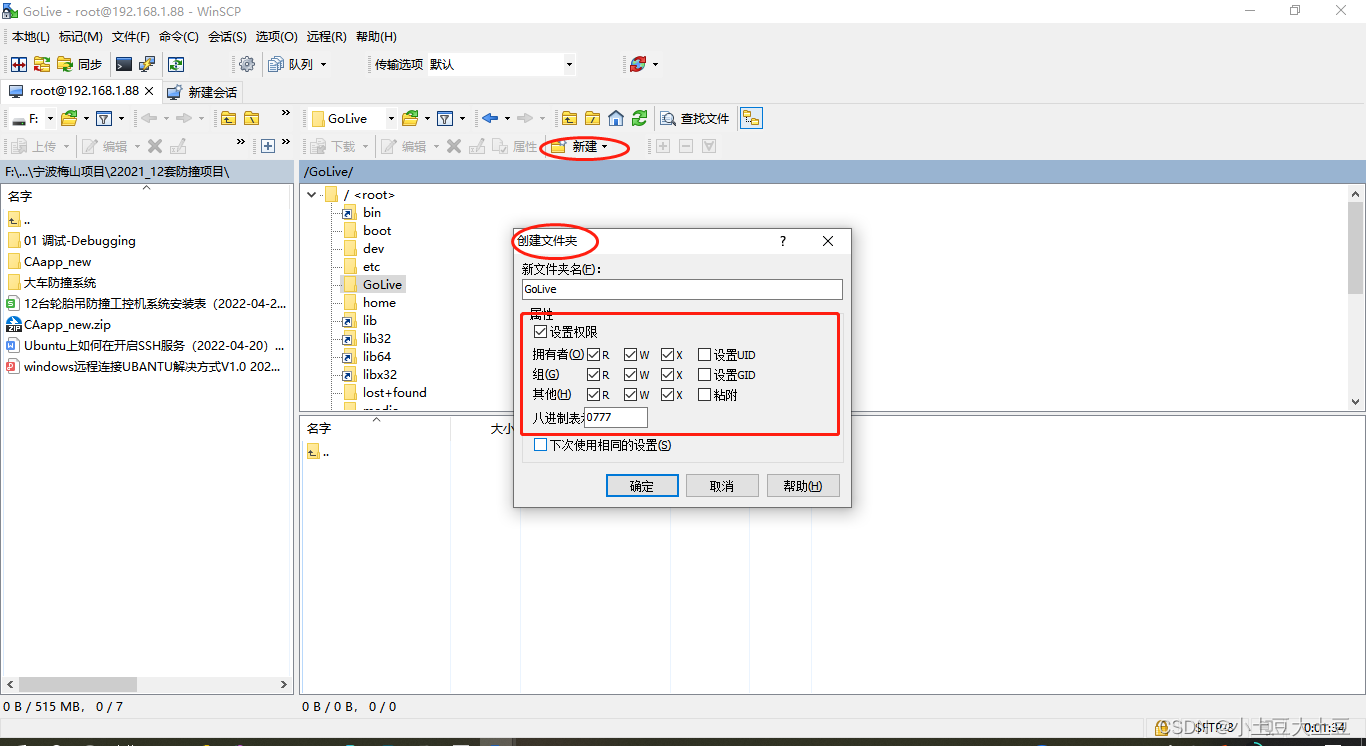Click the new folder name input field
Viewport: 1366px width, 746px height.
[682, 289]
